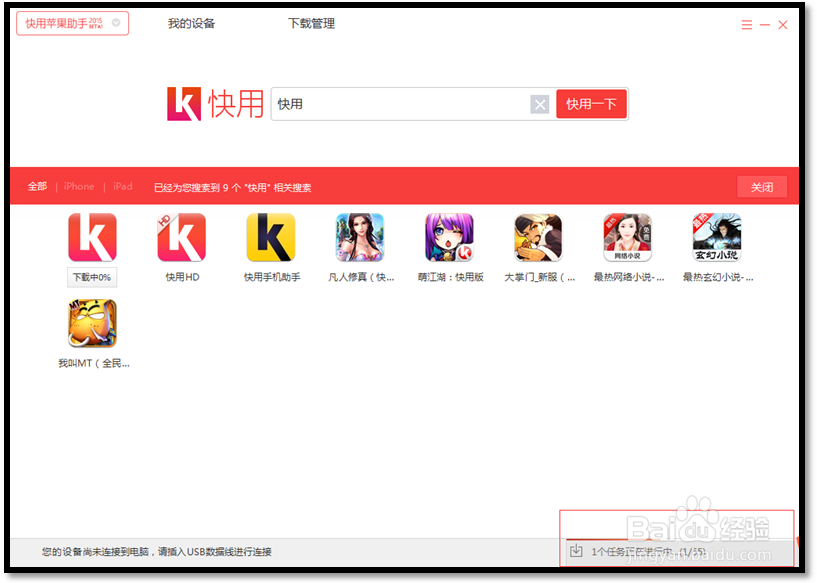817x583 pixels.
Task: Select the 快用HD app icon
Action: coord(181,238)
